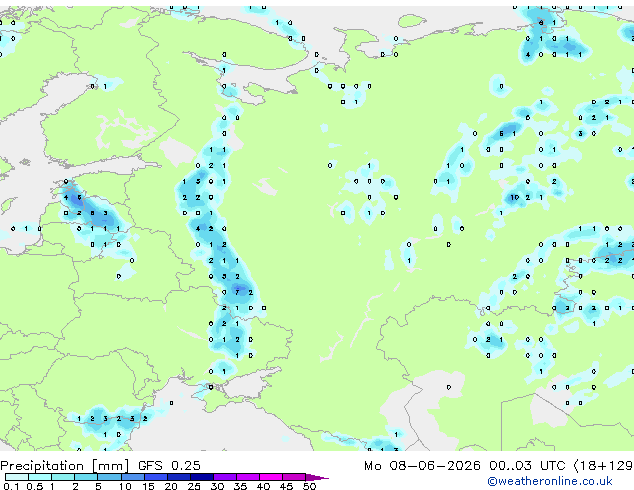This screenshot has width=634, height=490.
Task: Click the 0.5–1 mm legend color box
Action: click(x=40, y=477)
